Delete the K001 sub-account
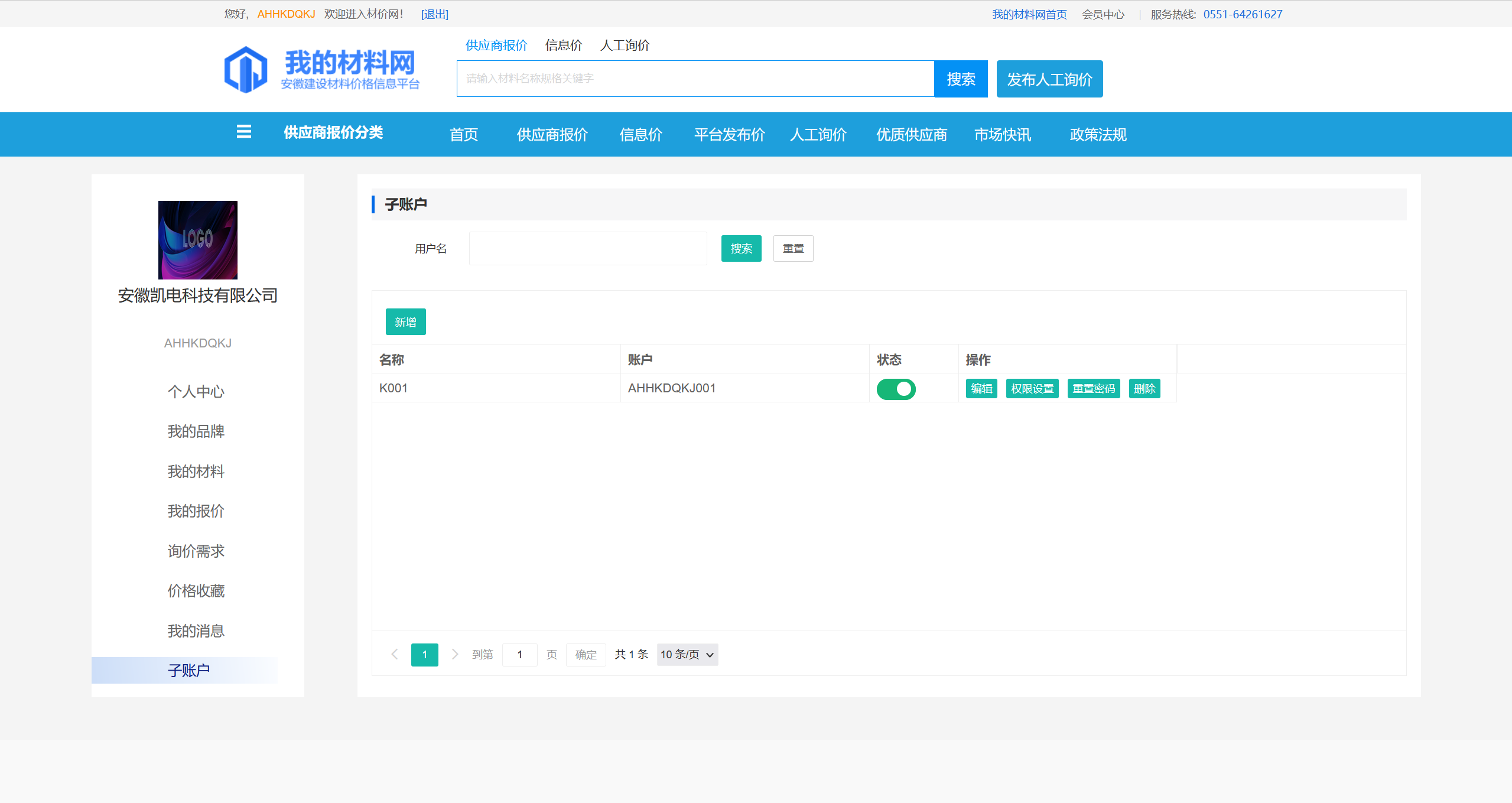 tap(1144, 389)
